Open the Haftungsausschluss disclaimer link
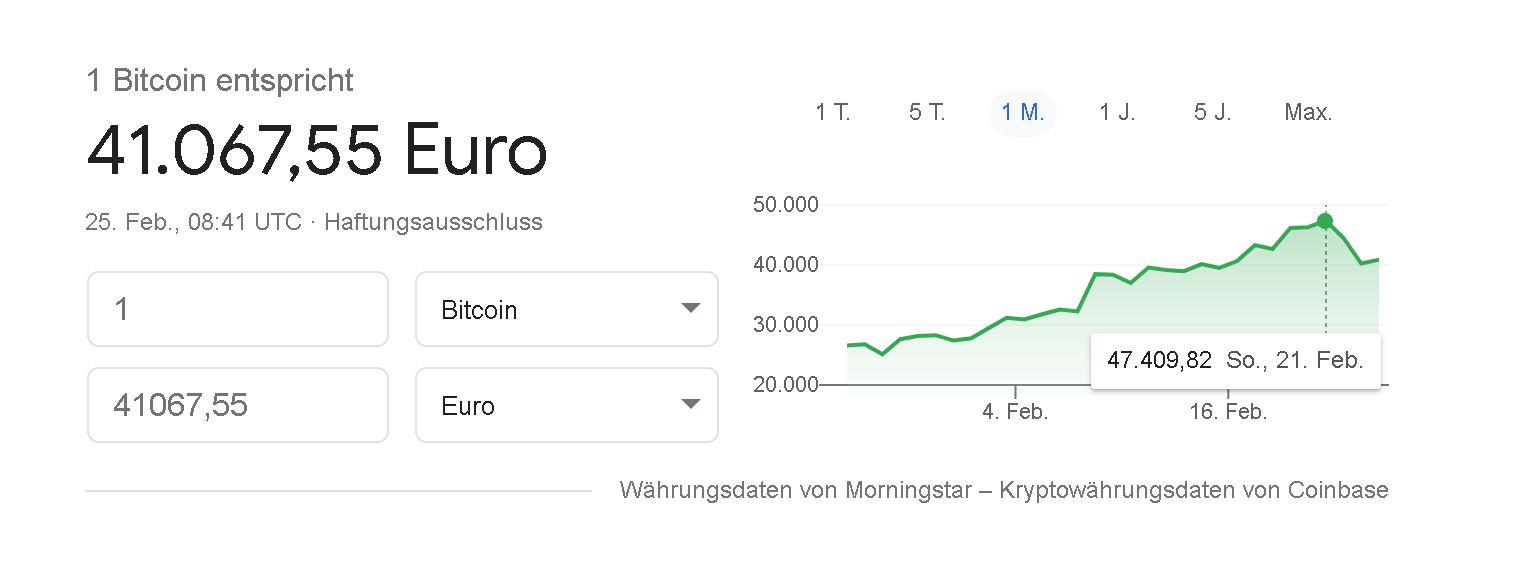 [x=433, y=222]
